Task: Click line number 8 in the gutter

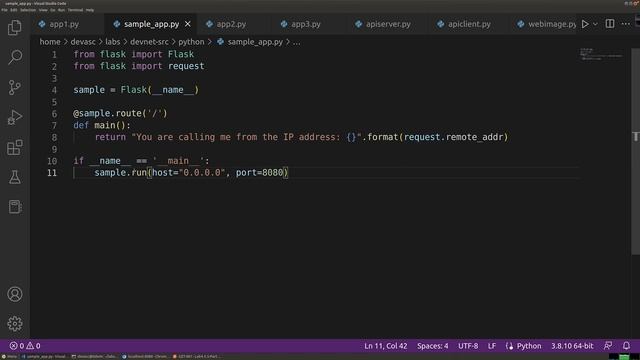Action: click(x=54, y=137)
